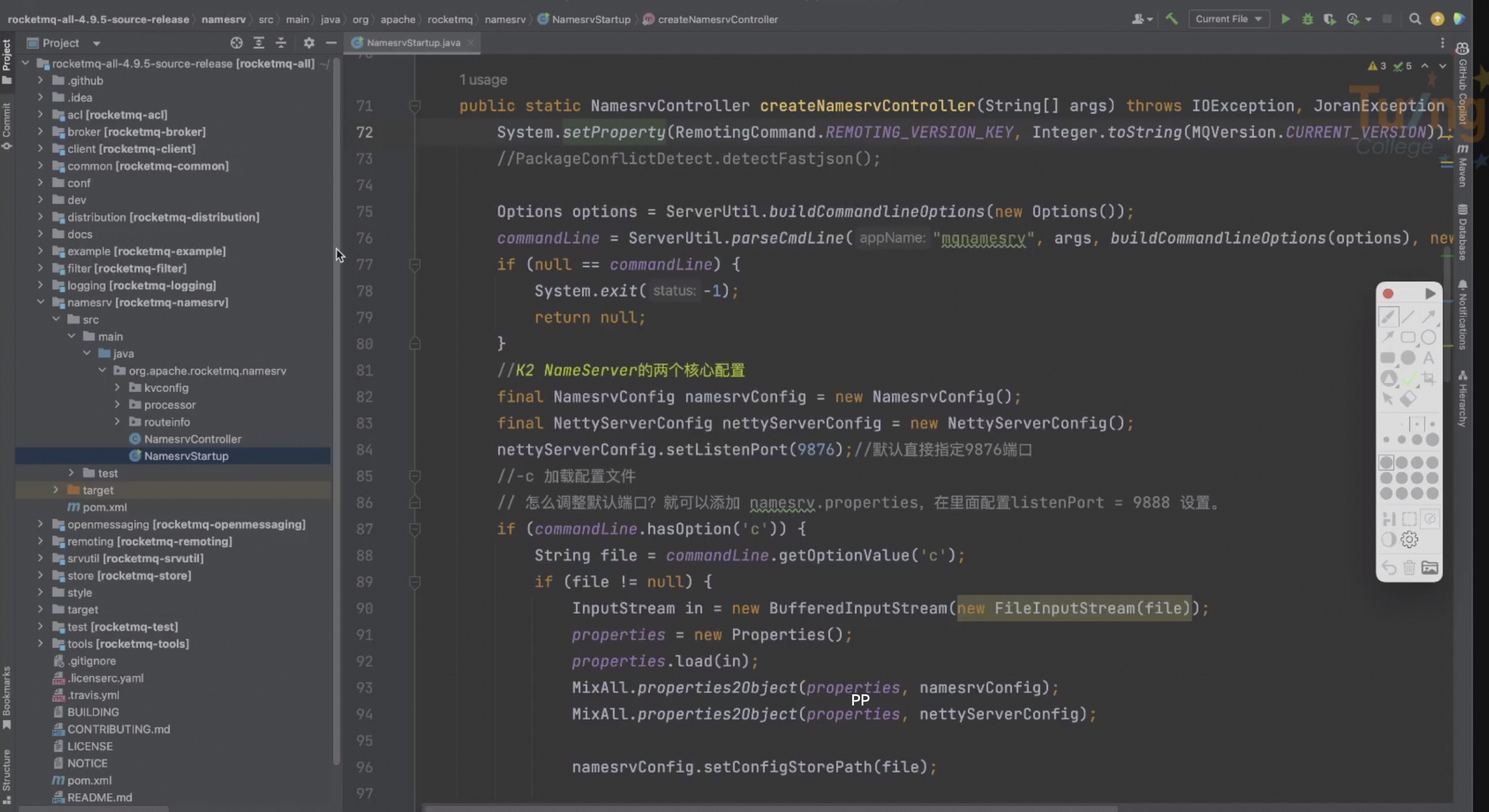Open the Project tab on the left strip

point(6,61)
